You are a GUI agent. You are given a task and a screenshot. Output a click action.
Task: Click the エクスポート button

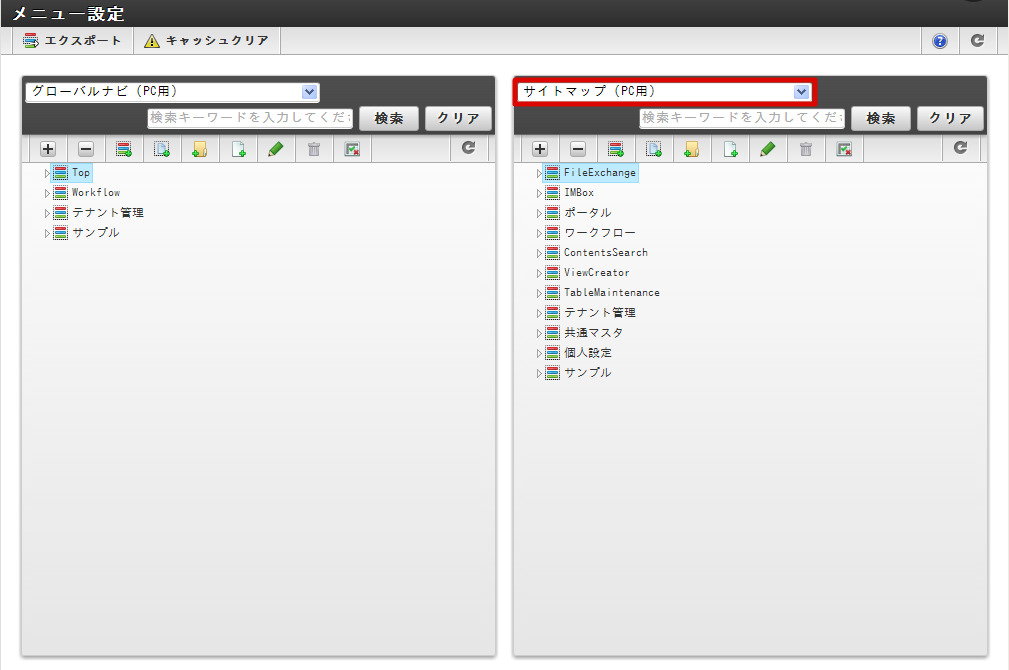click(71, 40)
